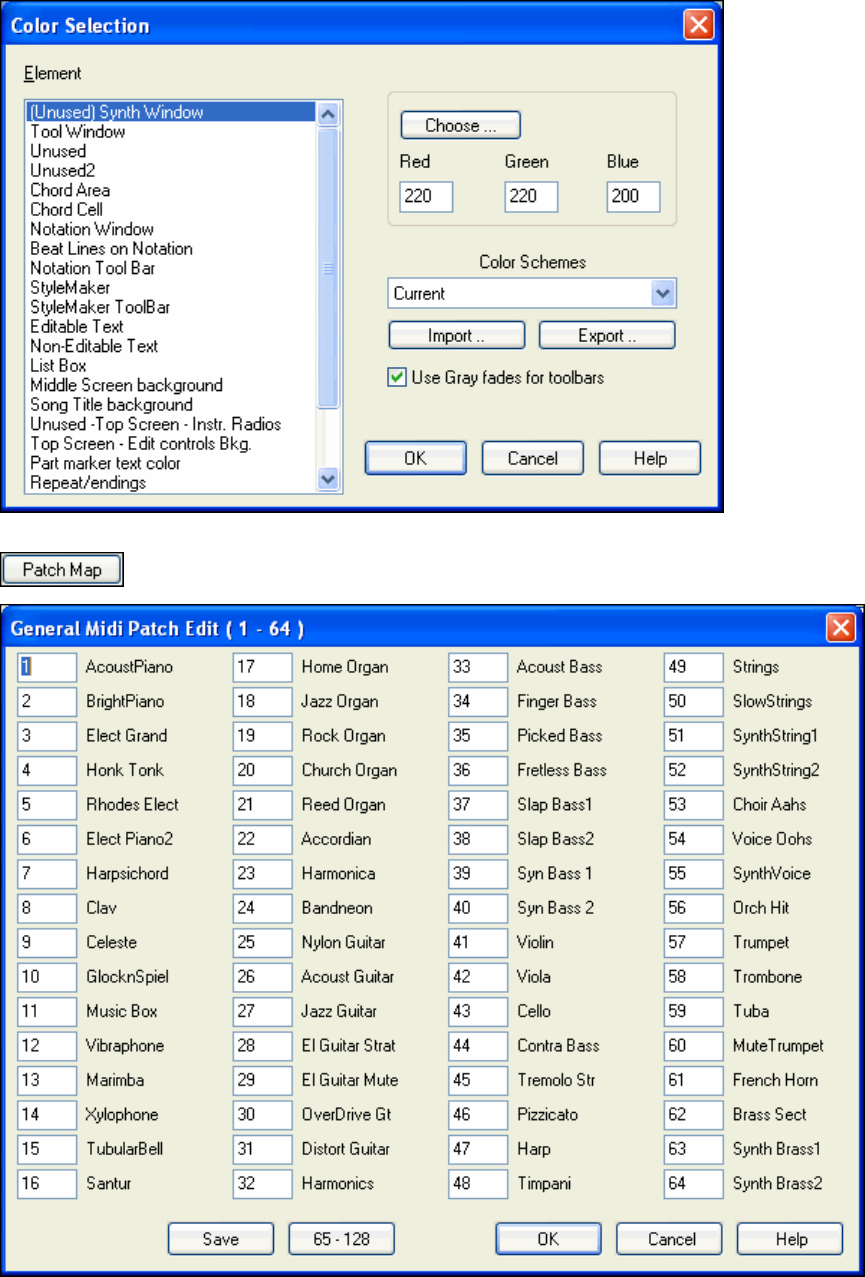This screenshot has height=1277, width=865.
Task: Select StyleMaker ToolBar element
Action: point(171,307)
